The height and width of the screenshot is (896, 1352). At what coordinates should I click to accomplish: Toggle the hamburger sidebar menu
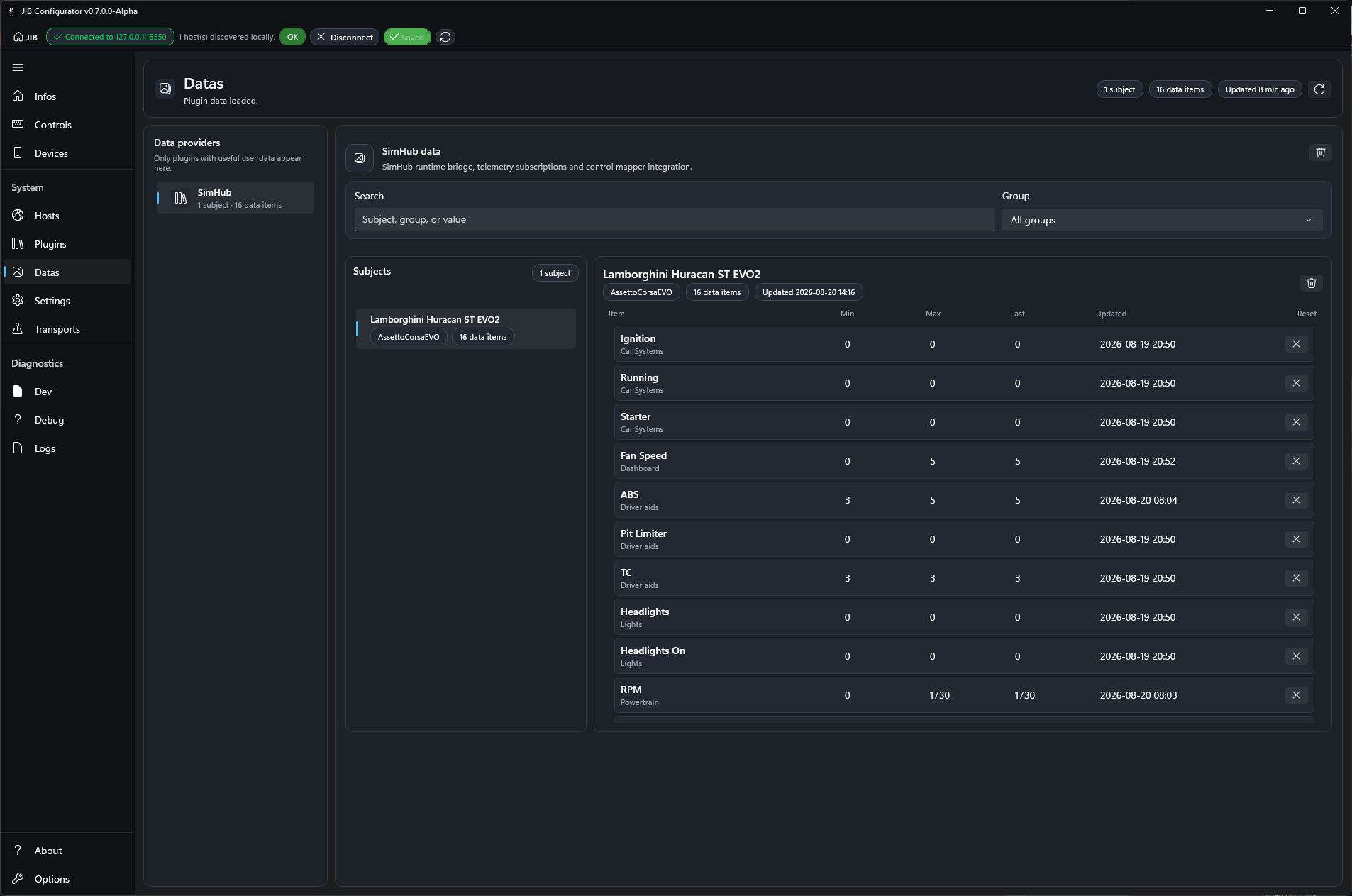click(x=18, y=67)
